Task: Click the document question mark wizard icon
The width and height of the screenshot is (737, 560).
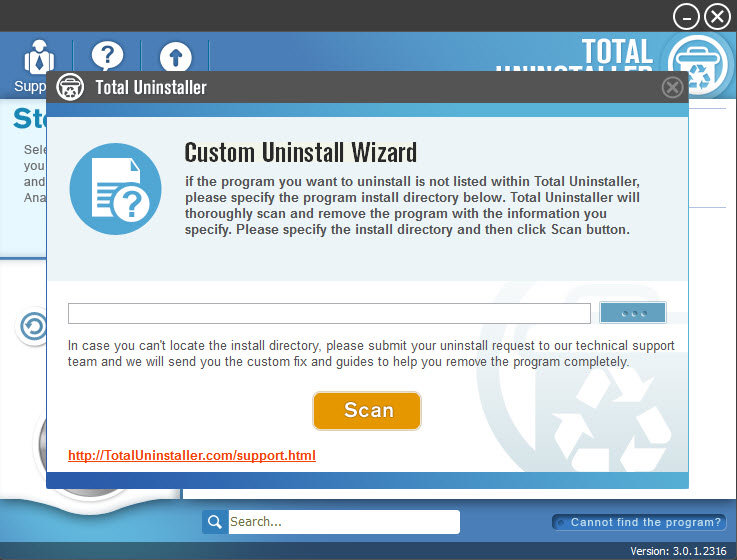Action: (x=116, y=189)
